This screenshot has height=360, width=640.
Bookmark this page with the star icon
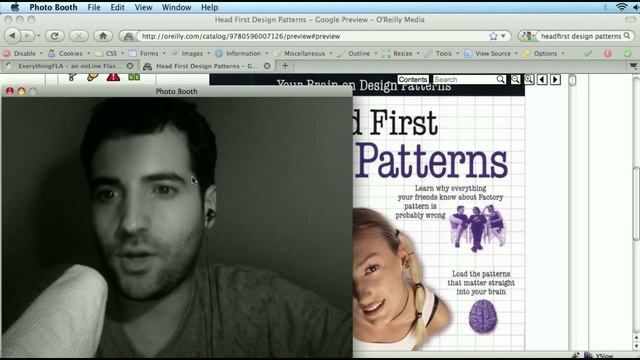(493, 36)
